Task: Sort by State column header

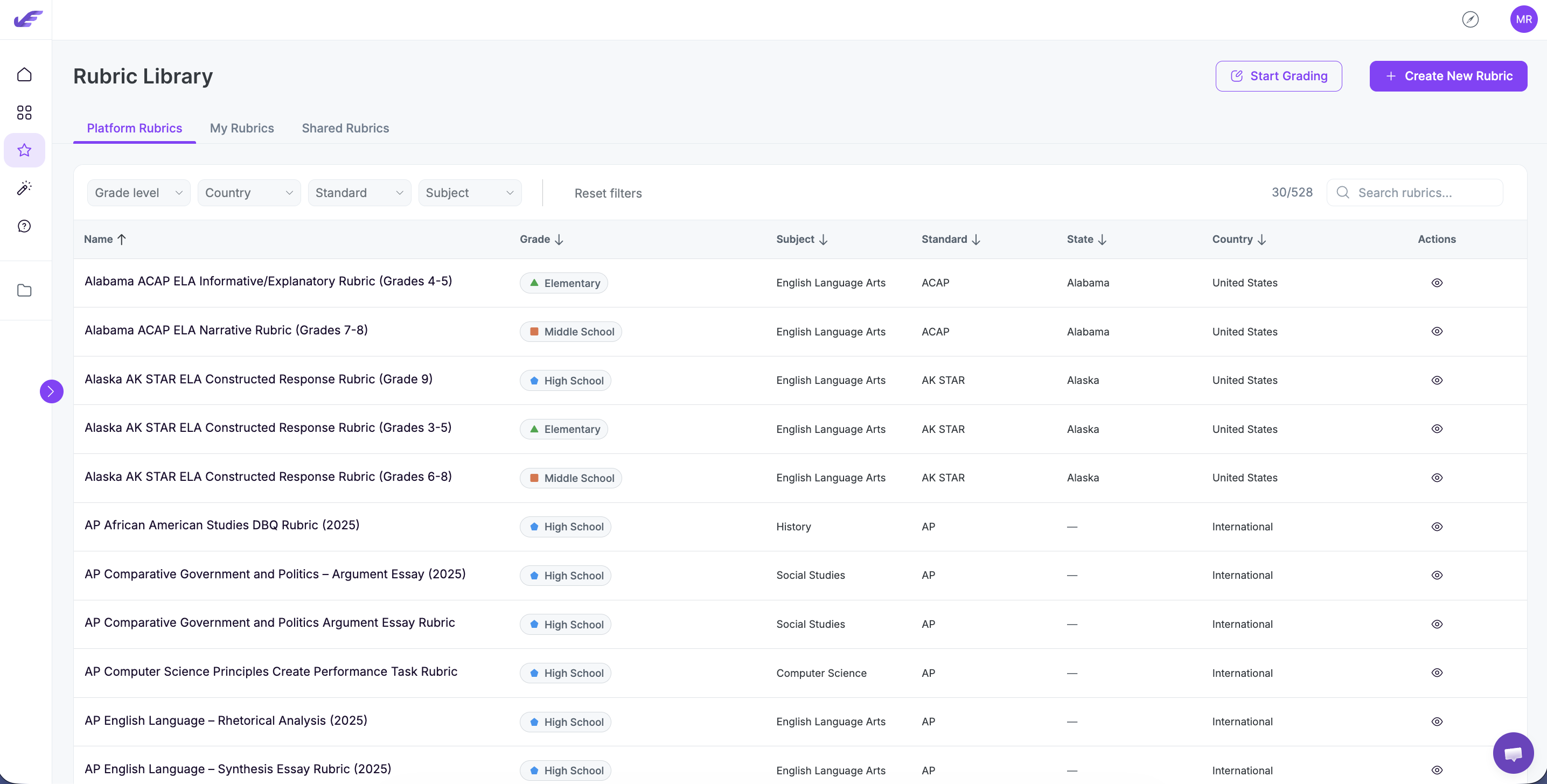Action: (x=1086, y=239)
